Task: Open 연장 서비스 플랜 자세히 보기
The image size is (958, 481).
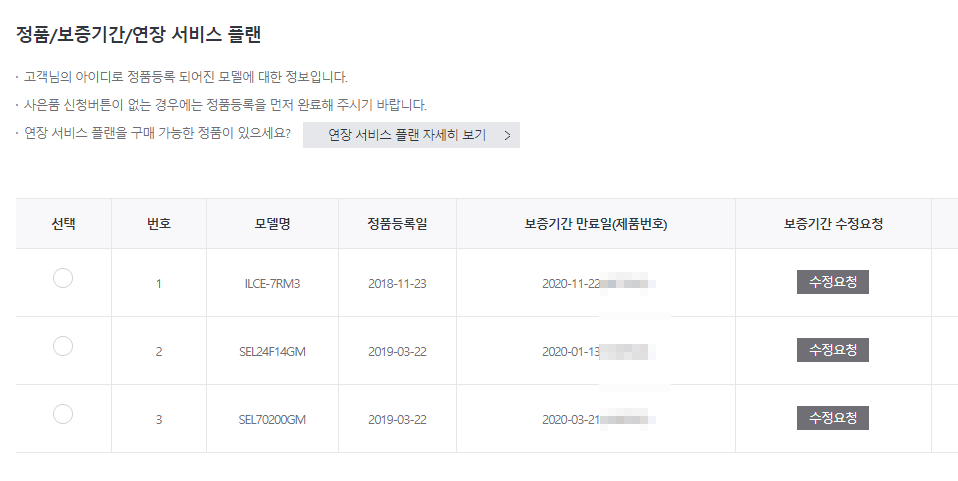Action: [x=411, y=135]
